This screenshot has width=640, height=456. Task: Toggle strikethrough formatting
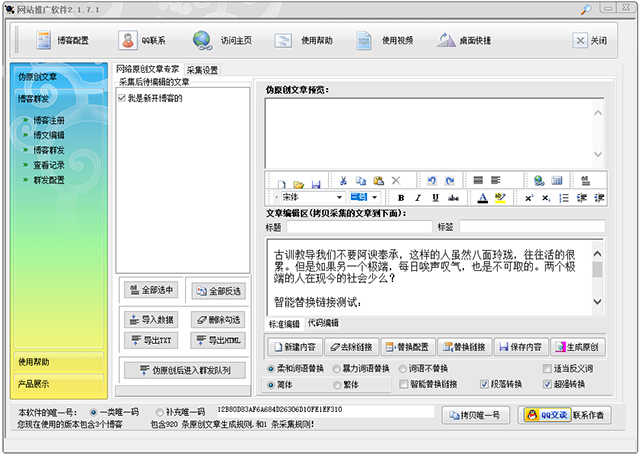[x=453, y=198]
